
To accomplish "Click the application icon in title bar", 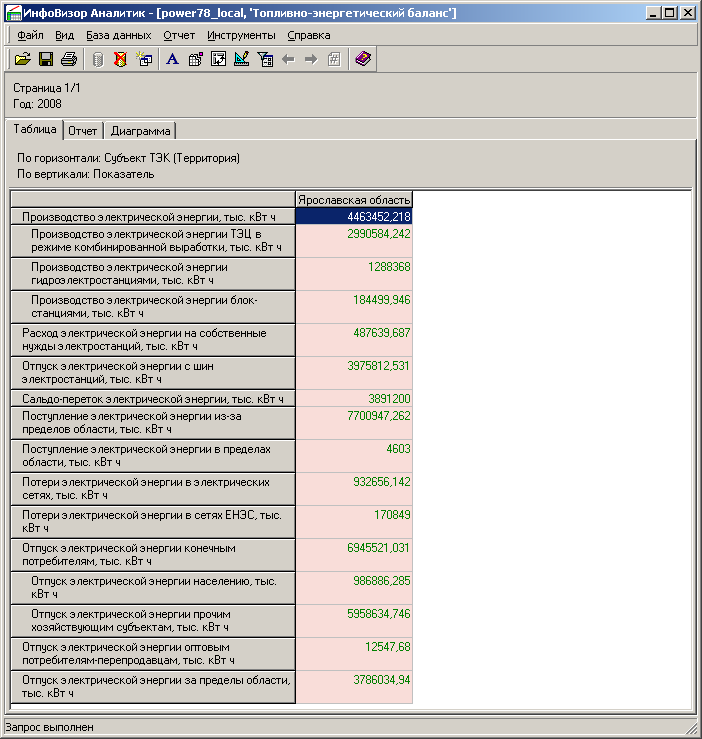I will tap(14, 13).
